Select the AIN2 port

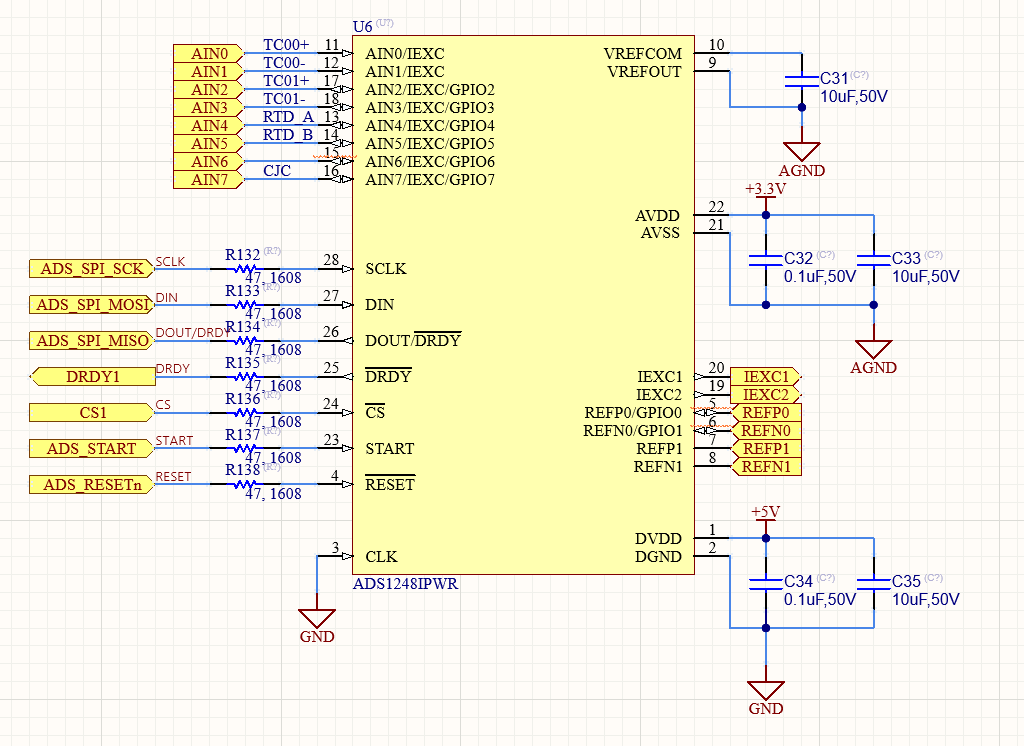click(x=208, y=89)
